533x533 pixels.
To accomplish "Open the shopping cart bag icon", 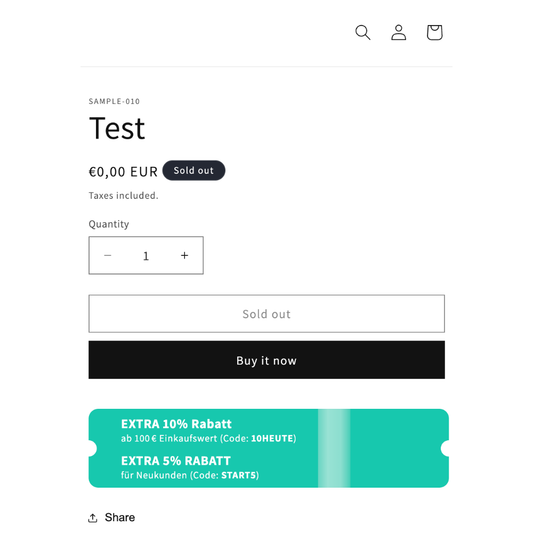I will point(434,33).
